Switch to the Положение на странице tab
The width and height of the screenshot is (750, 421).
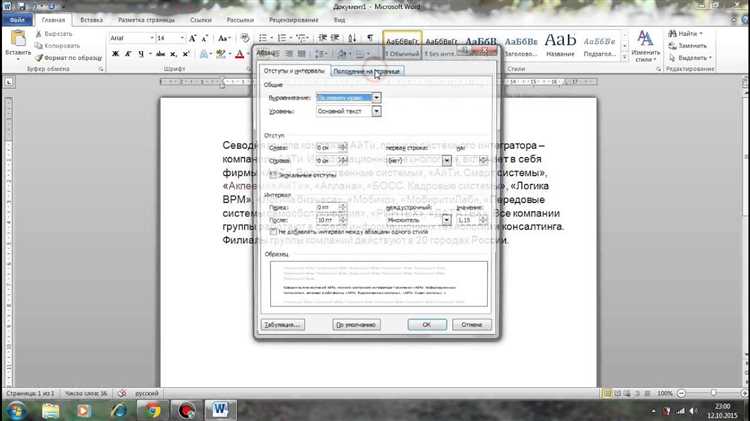(x=366, y=71)
